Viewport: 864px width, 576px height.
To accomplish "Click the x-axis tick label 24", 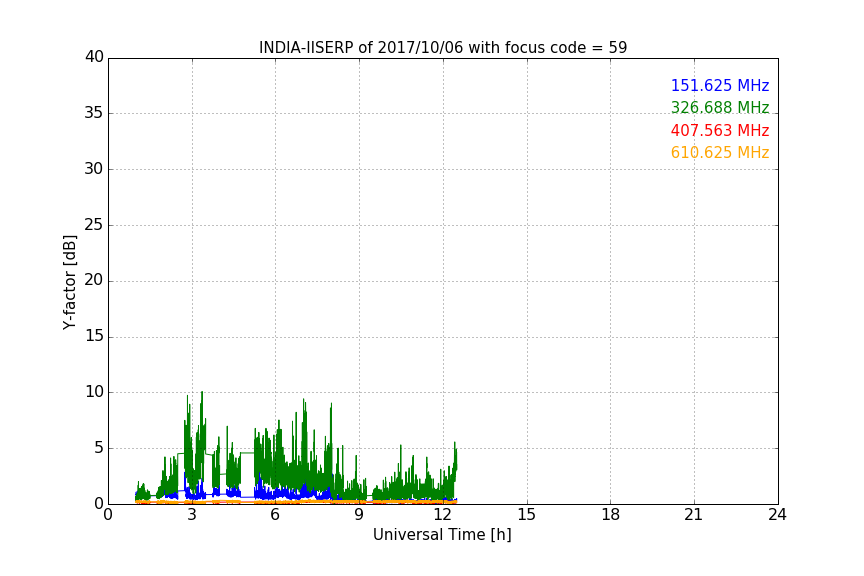I will click(777, 515).
